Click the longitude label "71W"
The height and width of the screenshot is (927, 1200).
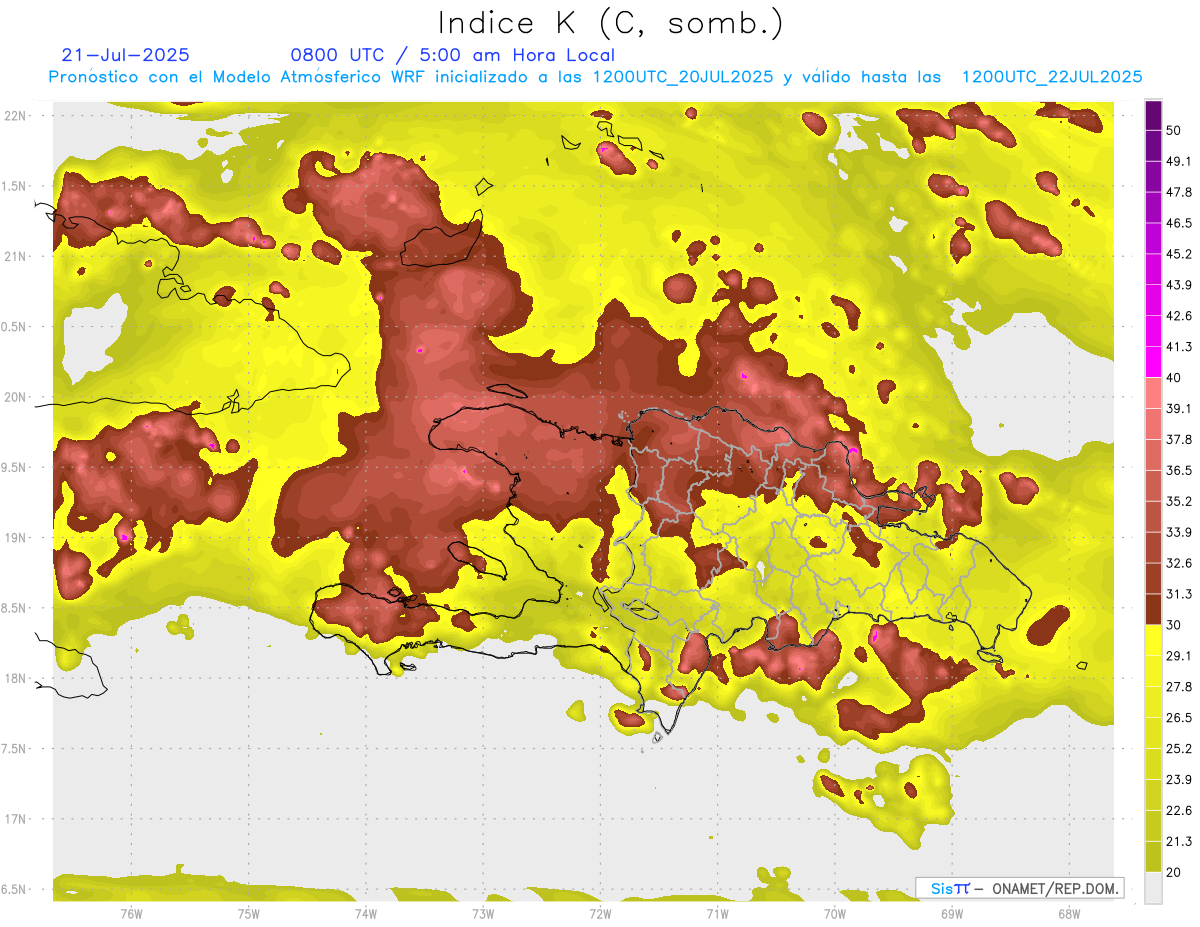click(x=717, y=914)
